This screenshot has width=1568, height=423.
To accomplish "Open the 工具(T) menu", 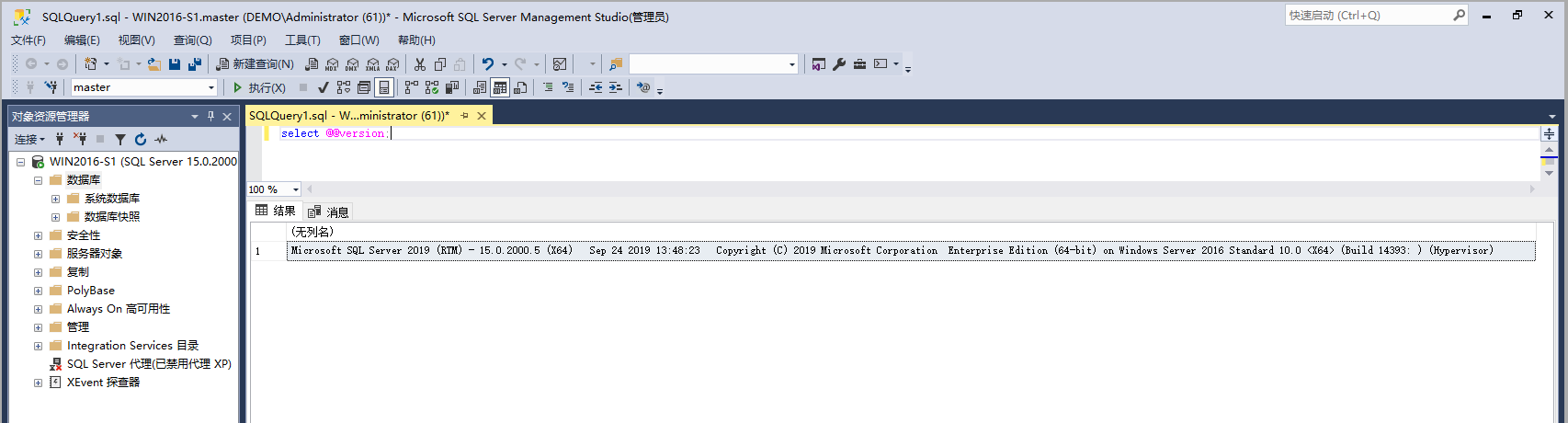I will pyautogui.click(x=302, y=40).
